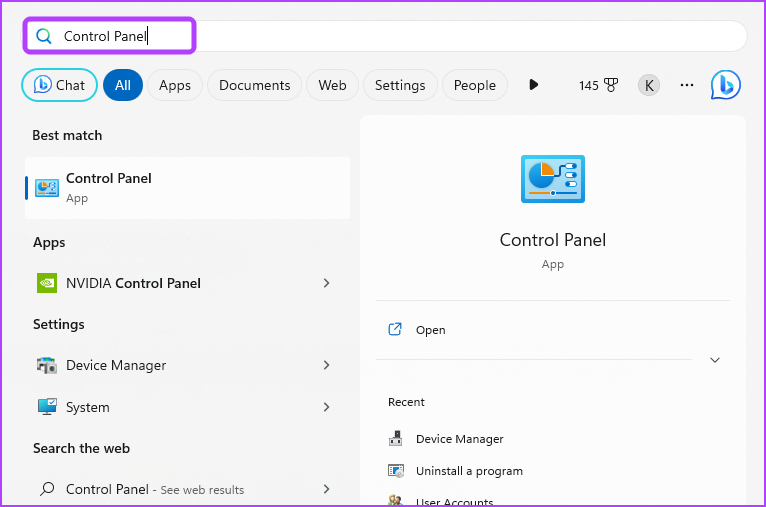
Task: Click the search magnifier icon
Action: pos(44,36)
